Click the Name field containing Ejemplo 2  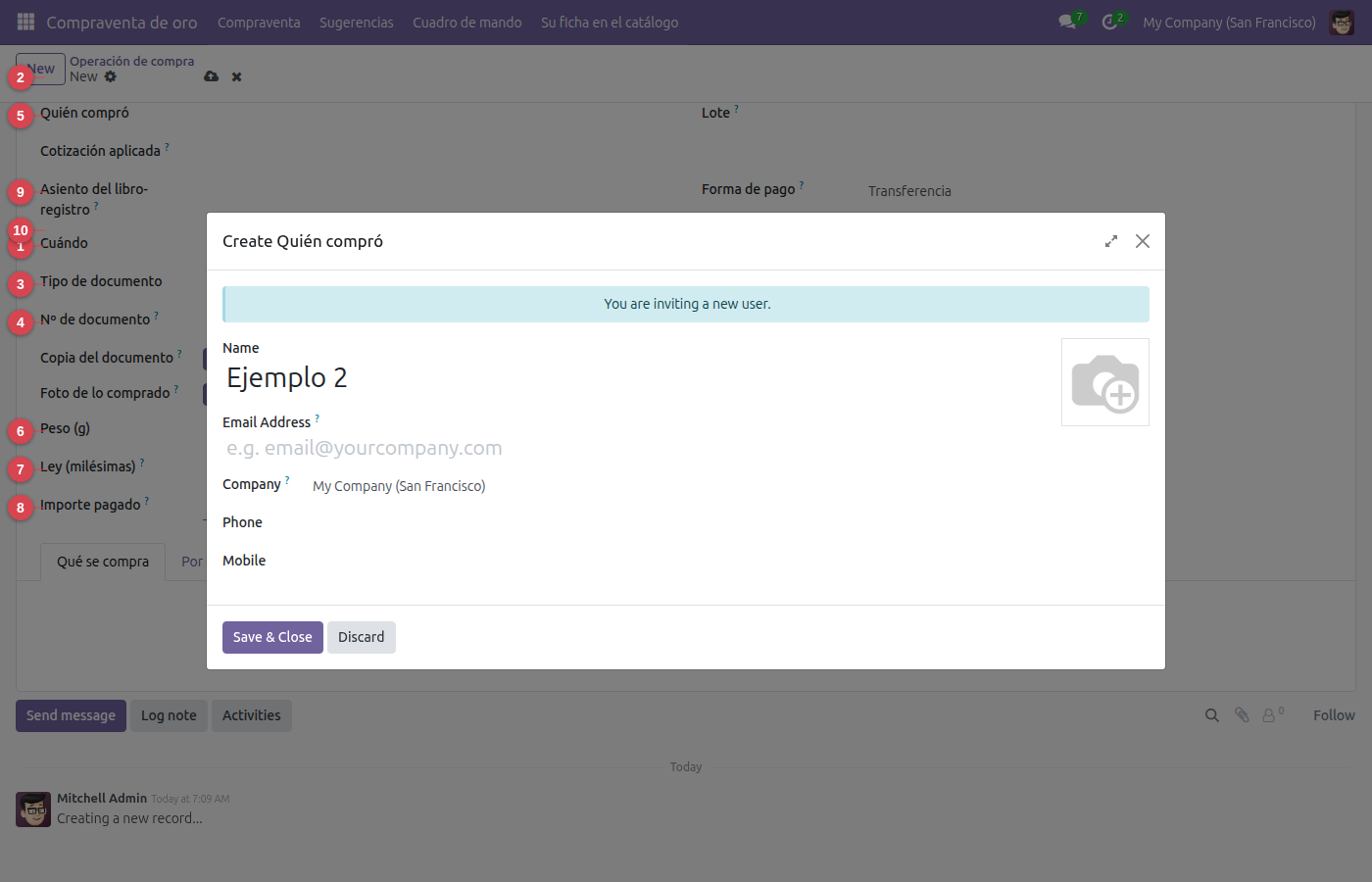click(x=637, y=377)
